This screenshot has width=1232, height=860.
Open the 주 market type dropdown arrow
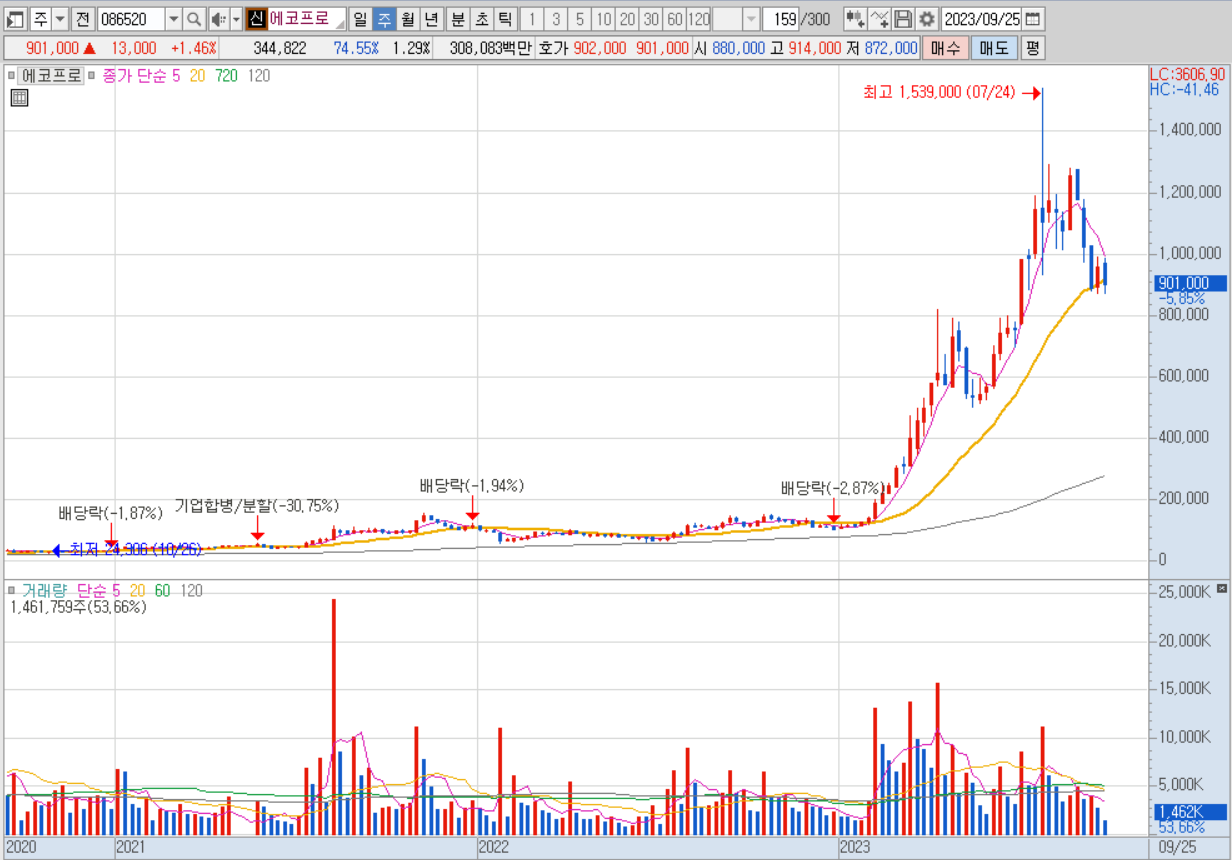(60, 19)
